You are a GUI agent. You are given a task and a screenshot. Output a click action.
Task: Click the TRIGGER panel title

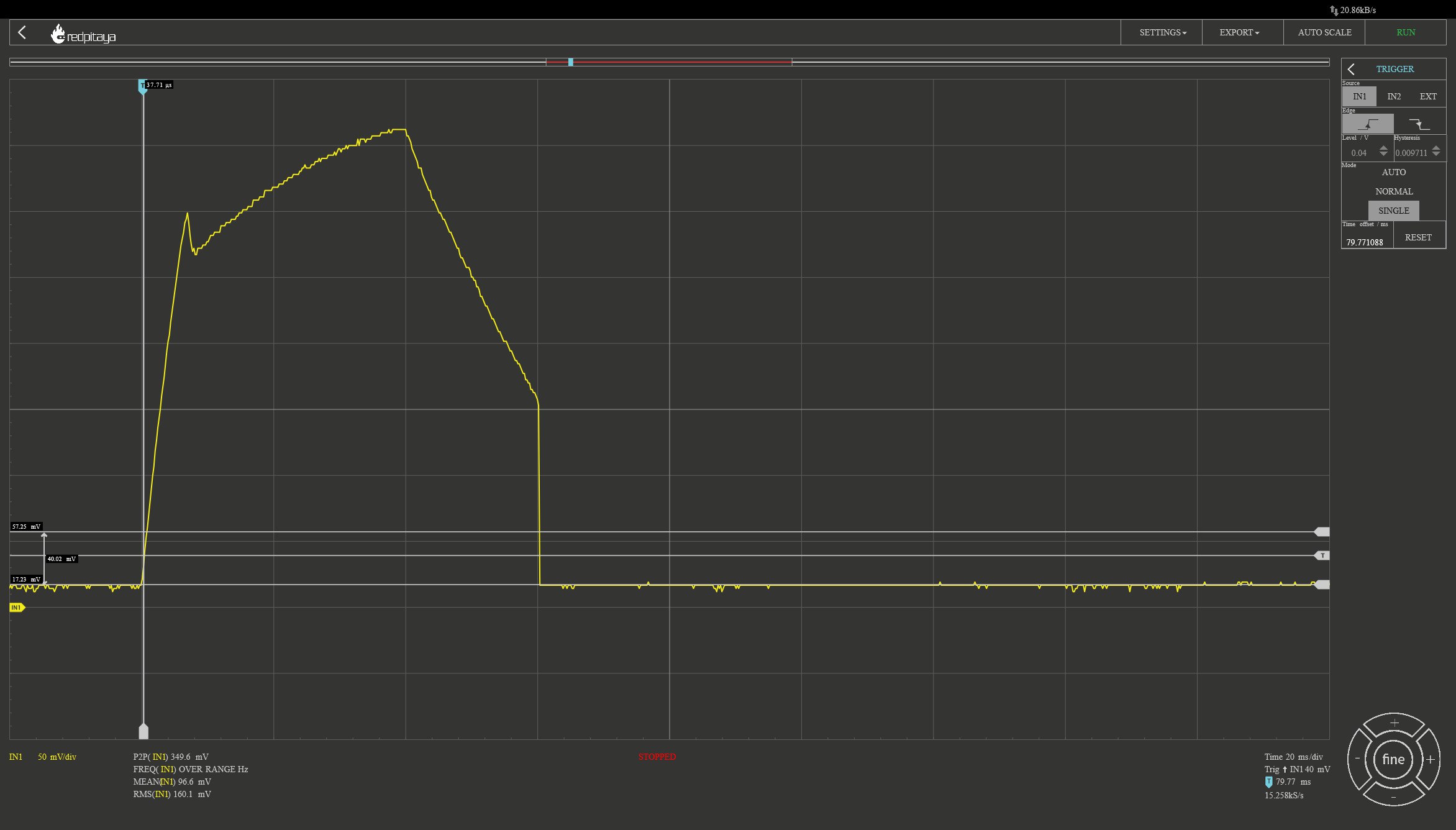pos(1395,69)
